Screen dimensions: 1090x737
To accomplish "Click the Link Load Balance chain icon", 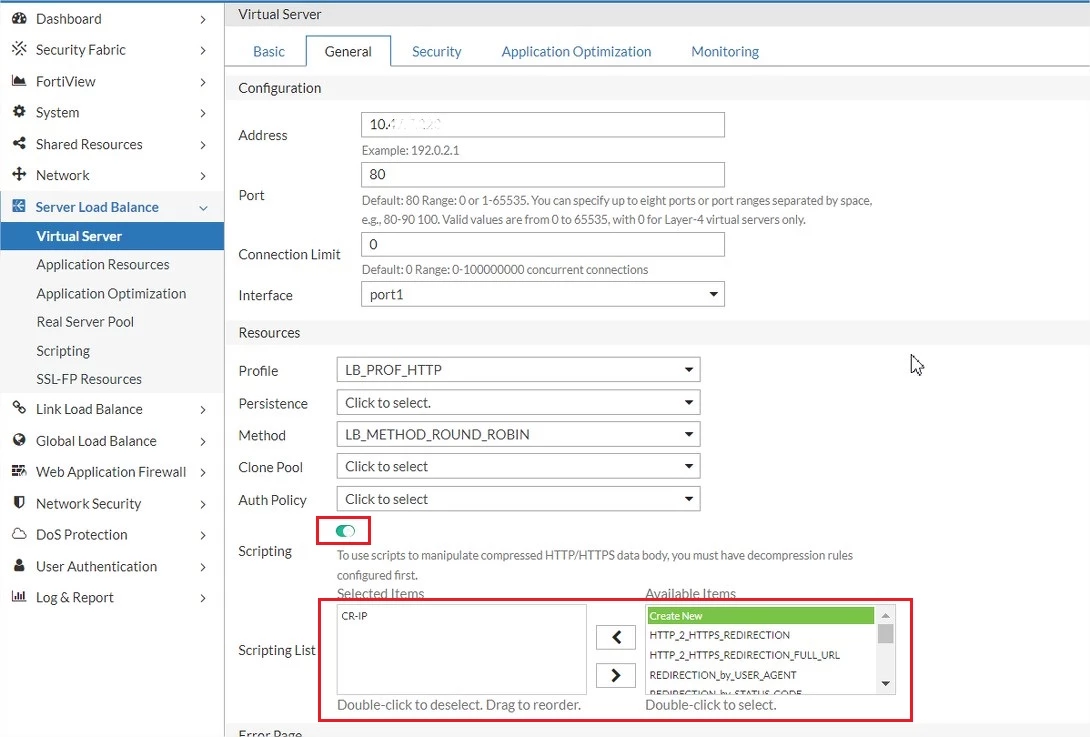I will [x=19, y=408].
